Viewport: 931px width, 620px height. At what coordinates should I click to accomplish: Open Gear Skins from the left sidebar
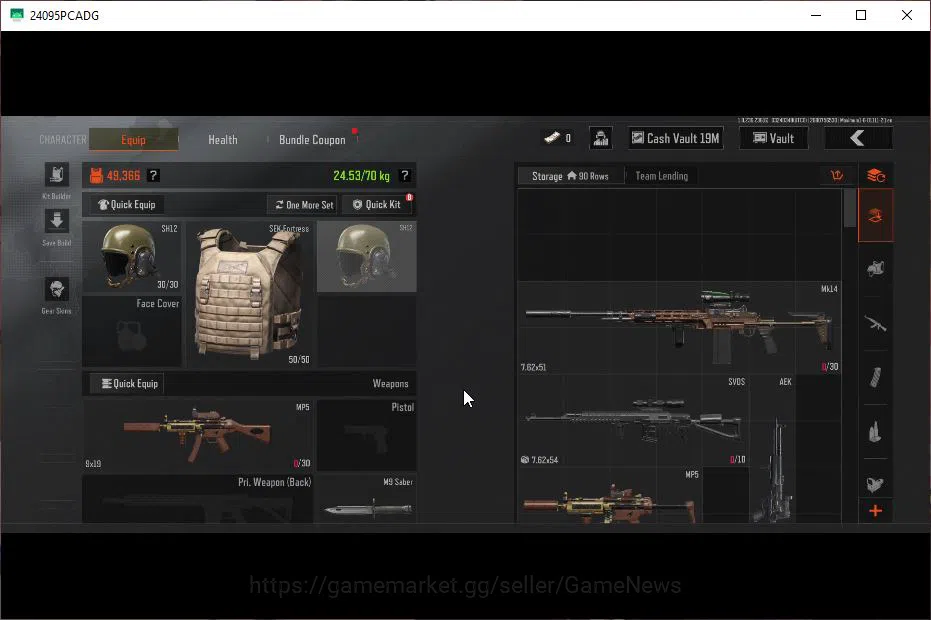pyautogui.click(x=57, y=289)
